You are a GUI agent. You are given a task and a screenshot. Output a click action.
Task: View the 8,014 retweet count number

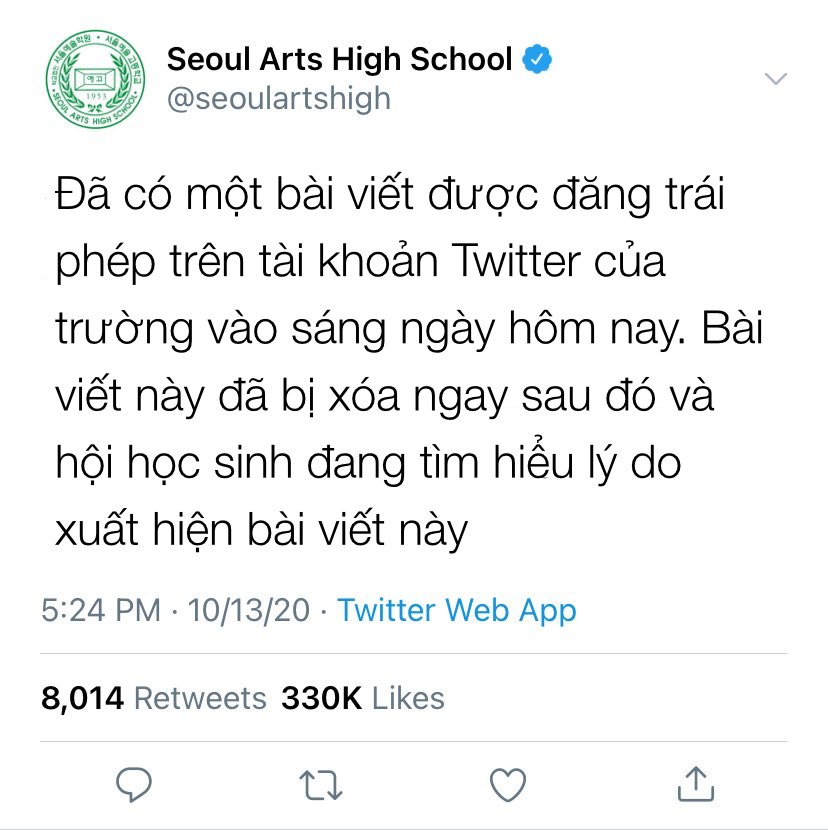(83, 698)
